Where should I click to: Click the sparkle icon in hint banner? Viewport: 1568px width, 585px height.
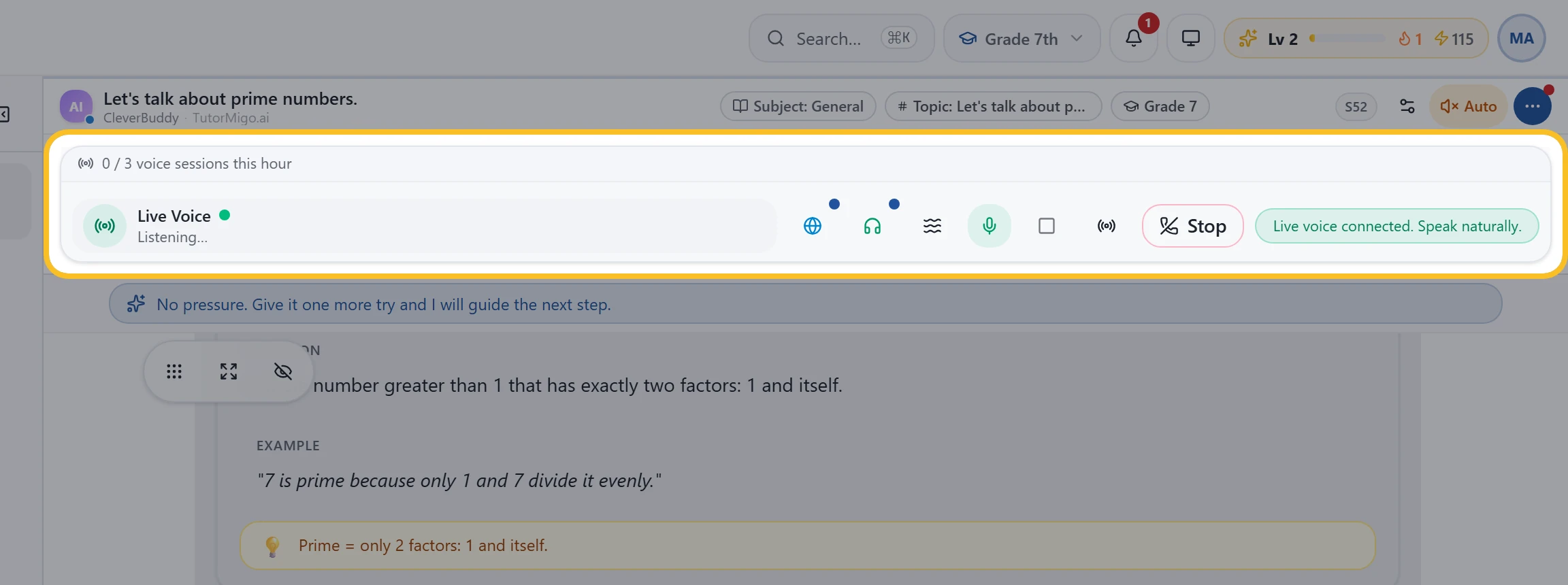coord(136,303)
